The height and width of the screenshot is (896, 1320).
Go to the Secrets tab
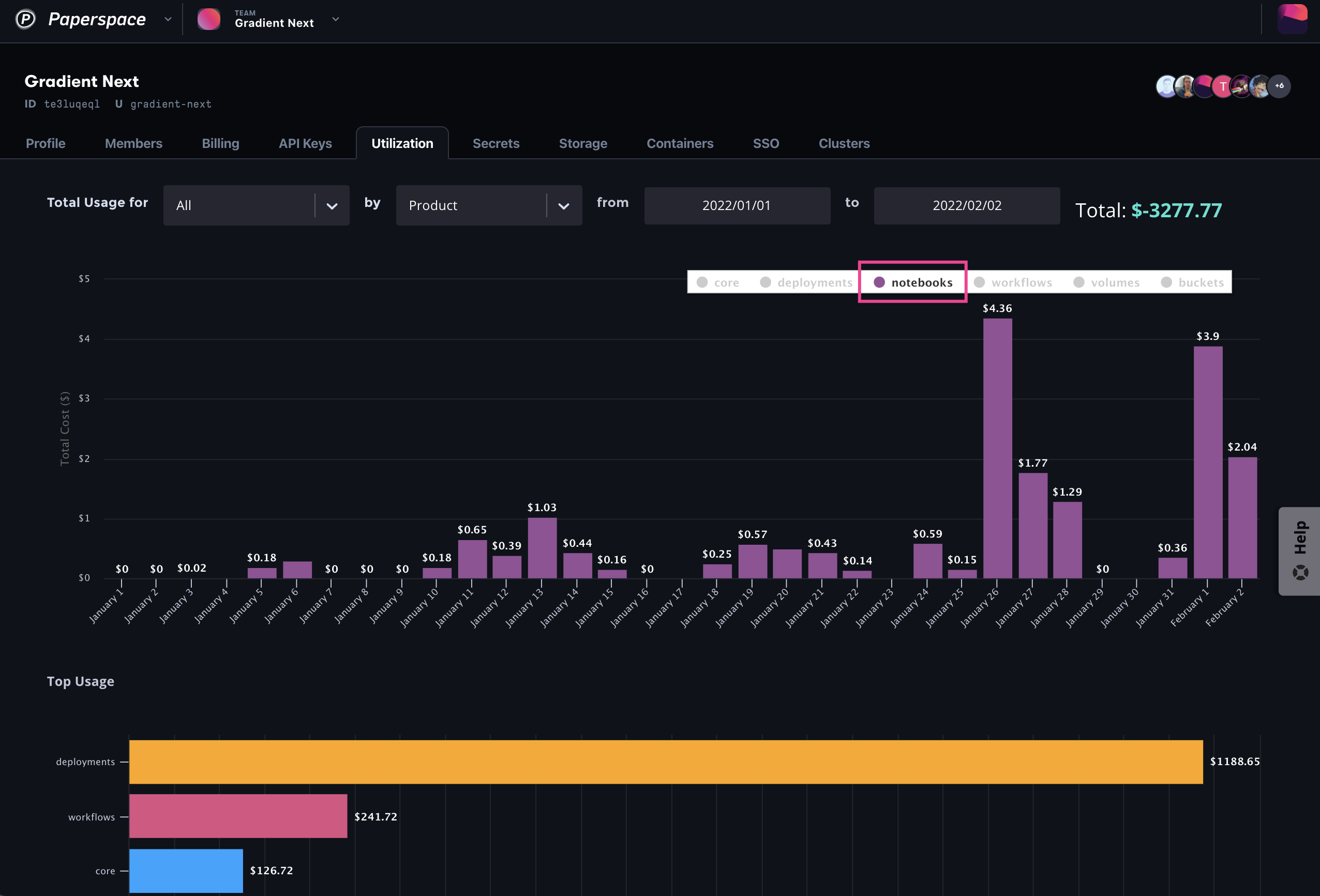[496, 143]
